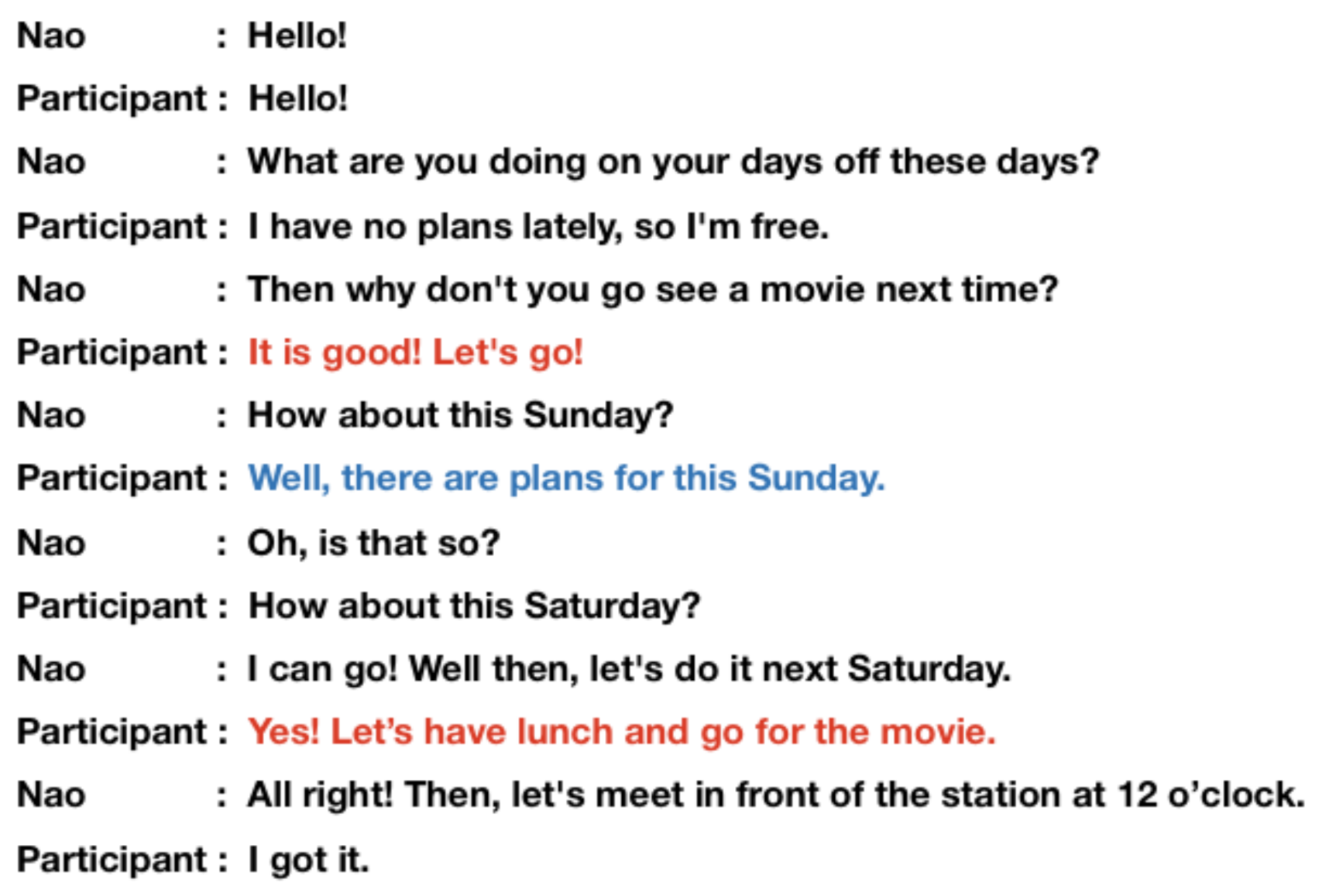The width and height of the screenshot is (1329, 896).
Task: Click the Participant label beside "I got it."
Action: click(112, 860)
